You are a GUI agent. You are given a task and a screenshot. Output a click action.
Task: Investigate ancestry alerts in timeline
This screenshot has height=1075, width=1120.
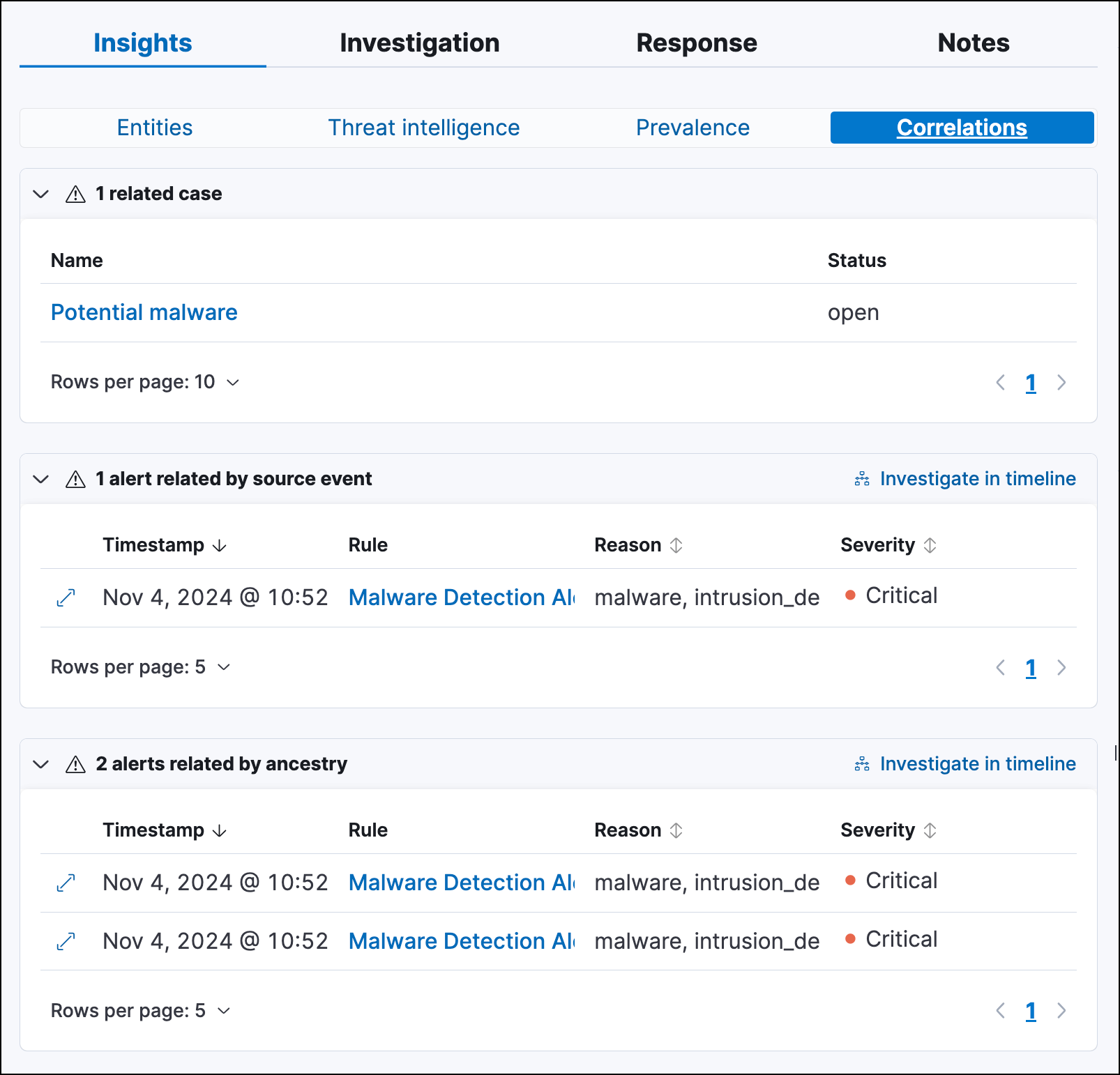[965, 764]
